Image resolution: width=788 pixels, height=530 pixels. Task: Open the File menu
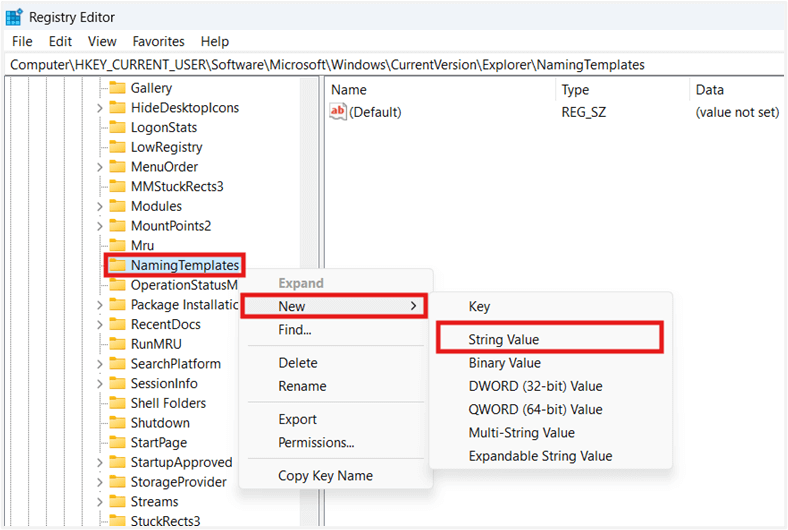[x=22, y=41]
